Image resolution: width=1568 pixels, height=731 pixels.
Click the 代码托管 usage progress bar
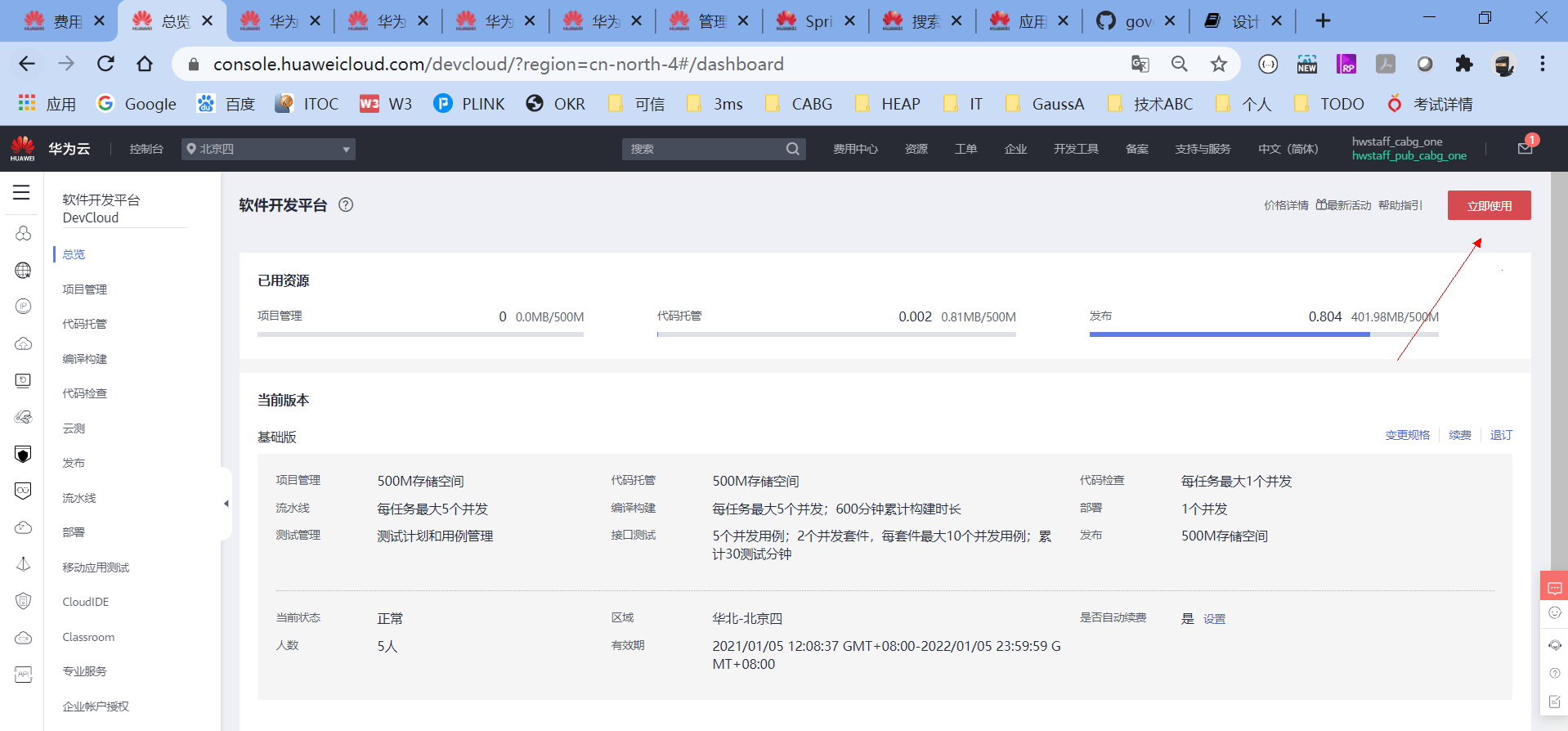coord(836,334)
